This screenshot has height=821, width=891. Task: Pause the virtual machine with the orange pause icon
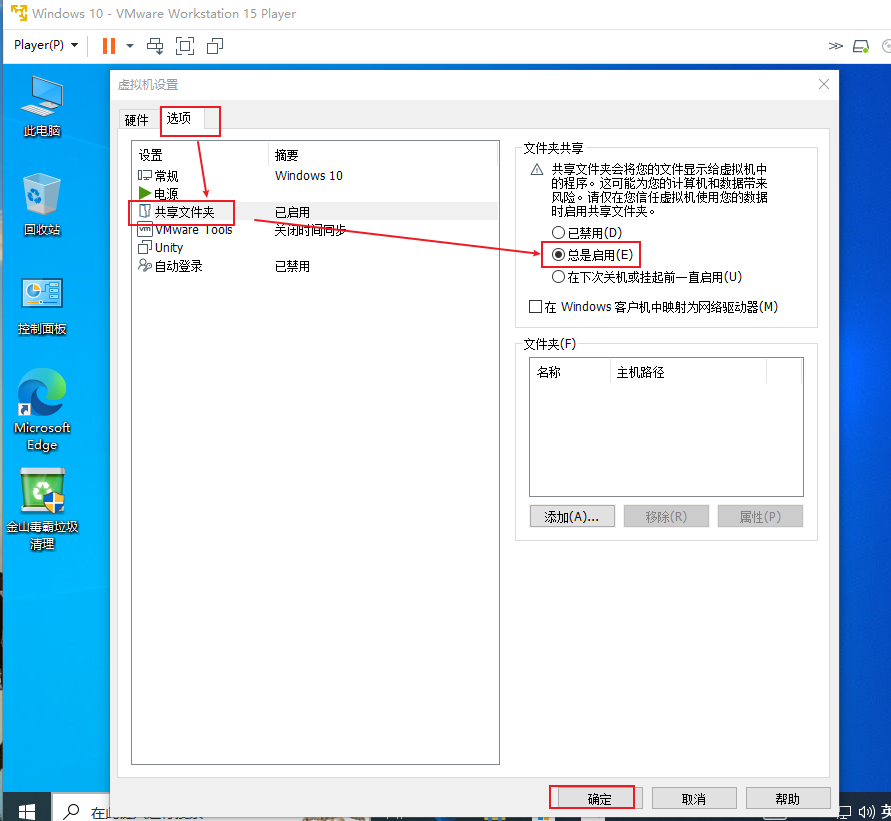(x=109, y=45)
